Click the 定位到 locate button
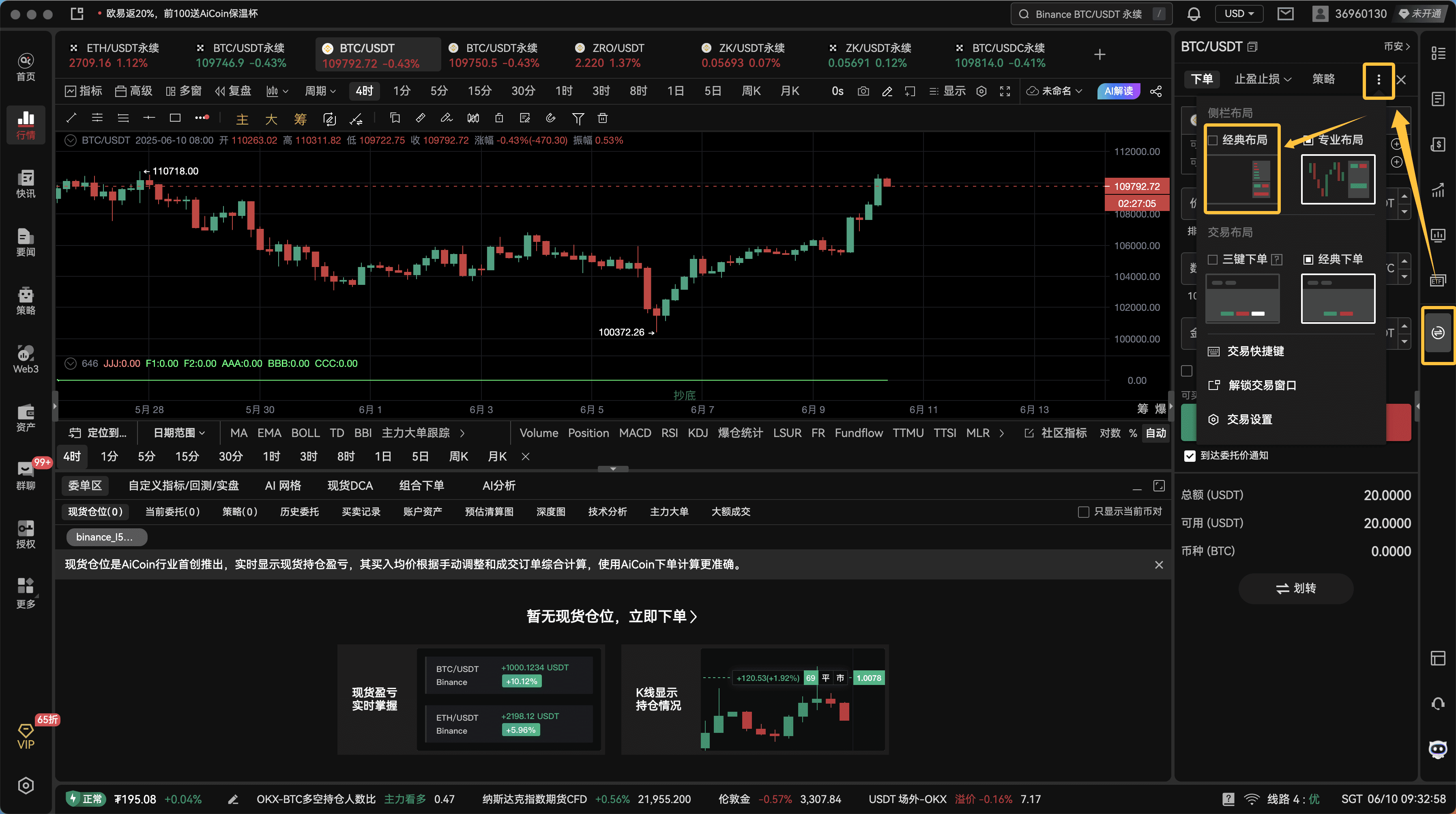 [x=98, y=433]
